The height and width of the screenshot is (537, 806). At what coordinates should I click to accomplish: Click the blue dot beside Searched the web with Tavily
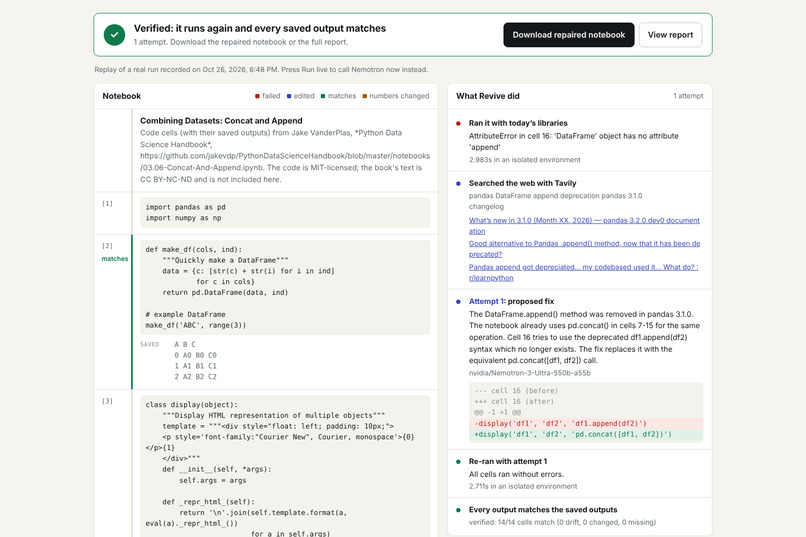pos(458,183)
